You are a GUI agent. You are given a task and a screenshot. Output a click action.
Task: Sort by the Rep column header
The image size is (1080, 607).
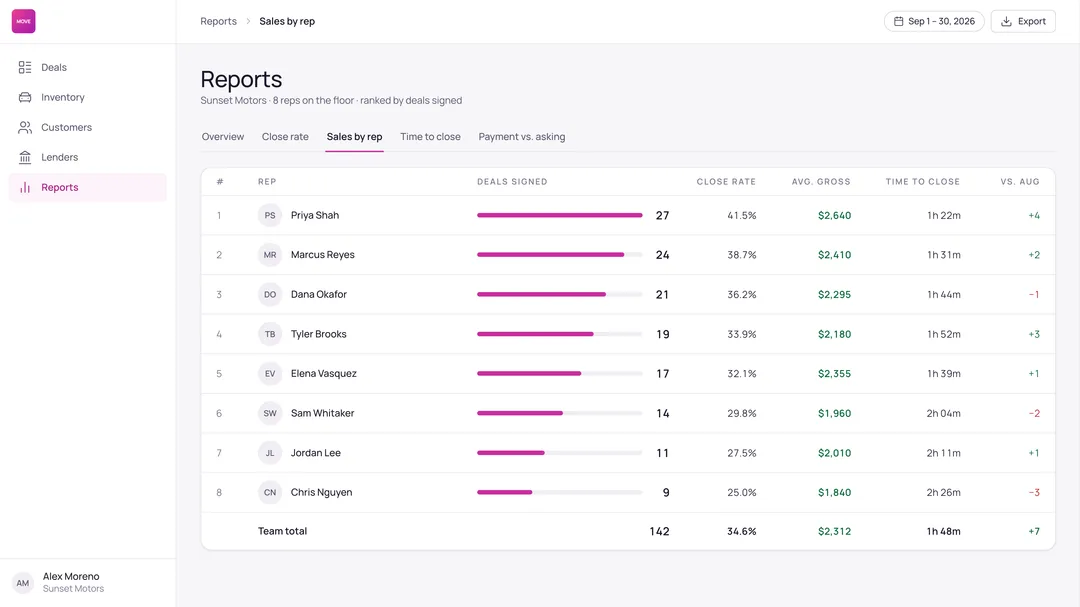click(x=267, y=182)
